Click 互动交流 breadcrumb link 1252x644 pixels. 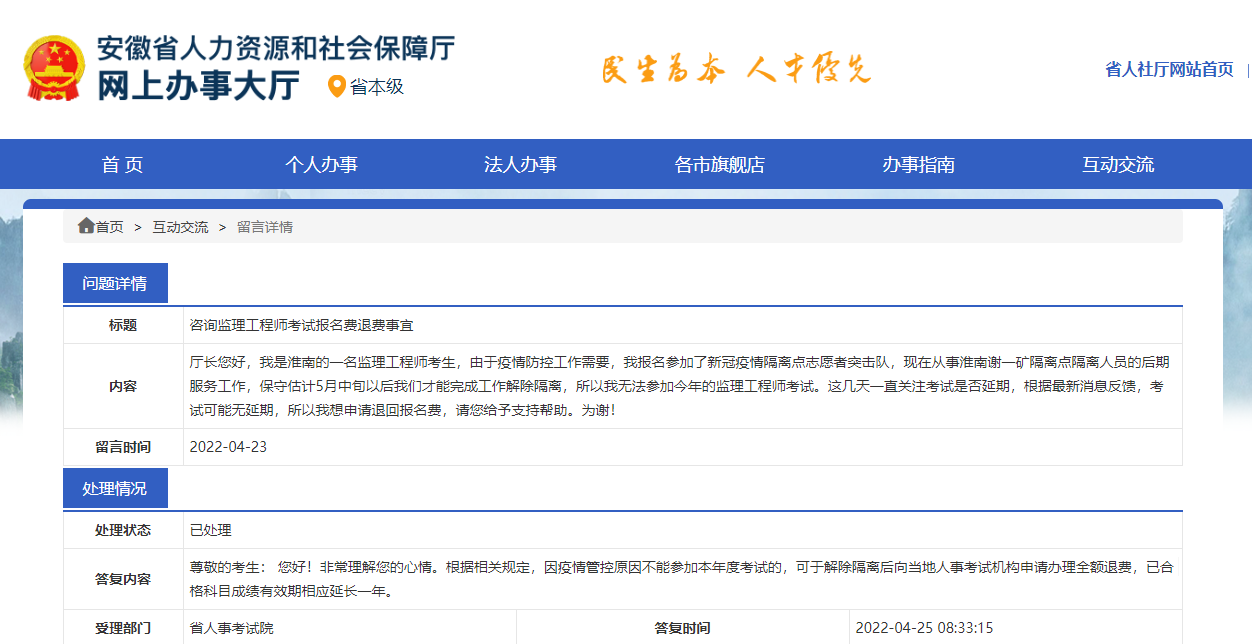tap(180, 227)
